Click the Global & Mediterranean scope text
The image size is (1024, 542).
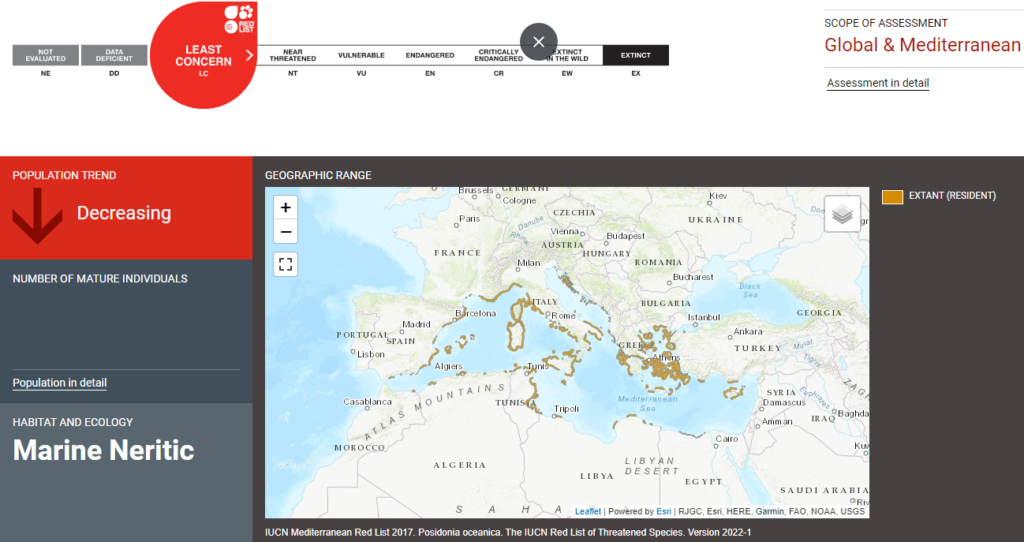[922, 44]
